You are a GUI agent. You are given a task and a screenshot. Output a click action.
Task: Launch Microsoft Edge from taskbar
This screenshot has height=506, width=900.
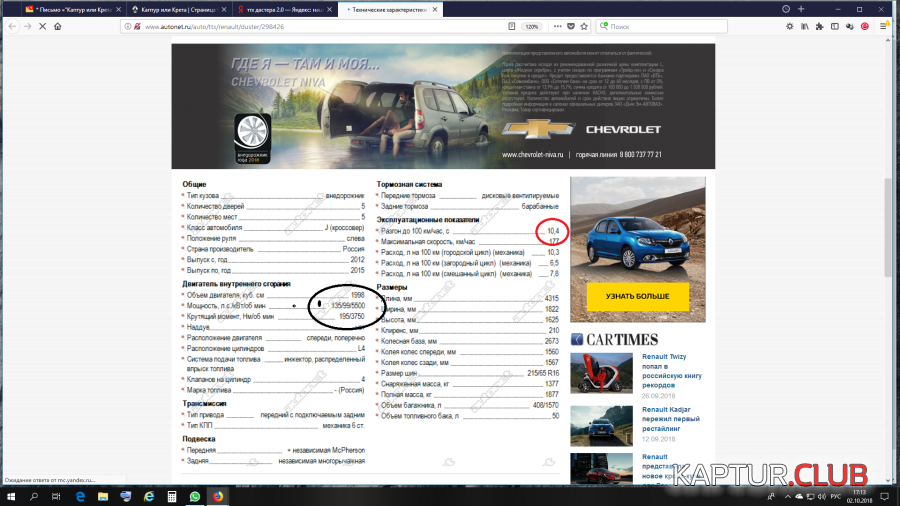point(80,496)
